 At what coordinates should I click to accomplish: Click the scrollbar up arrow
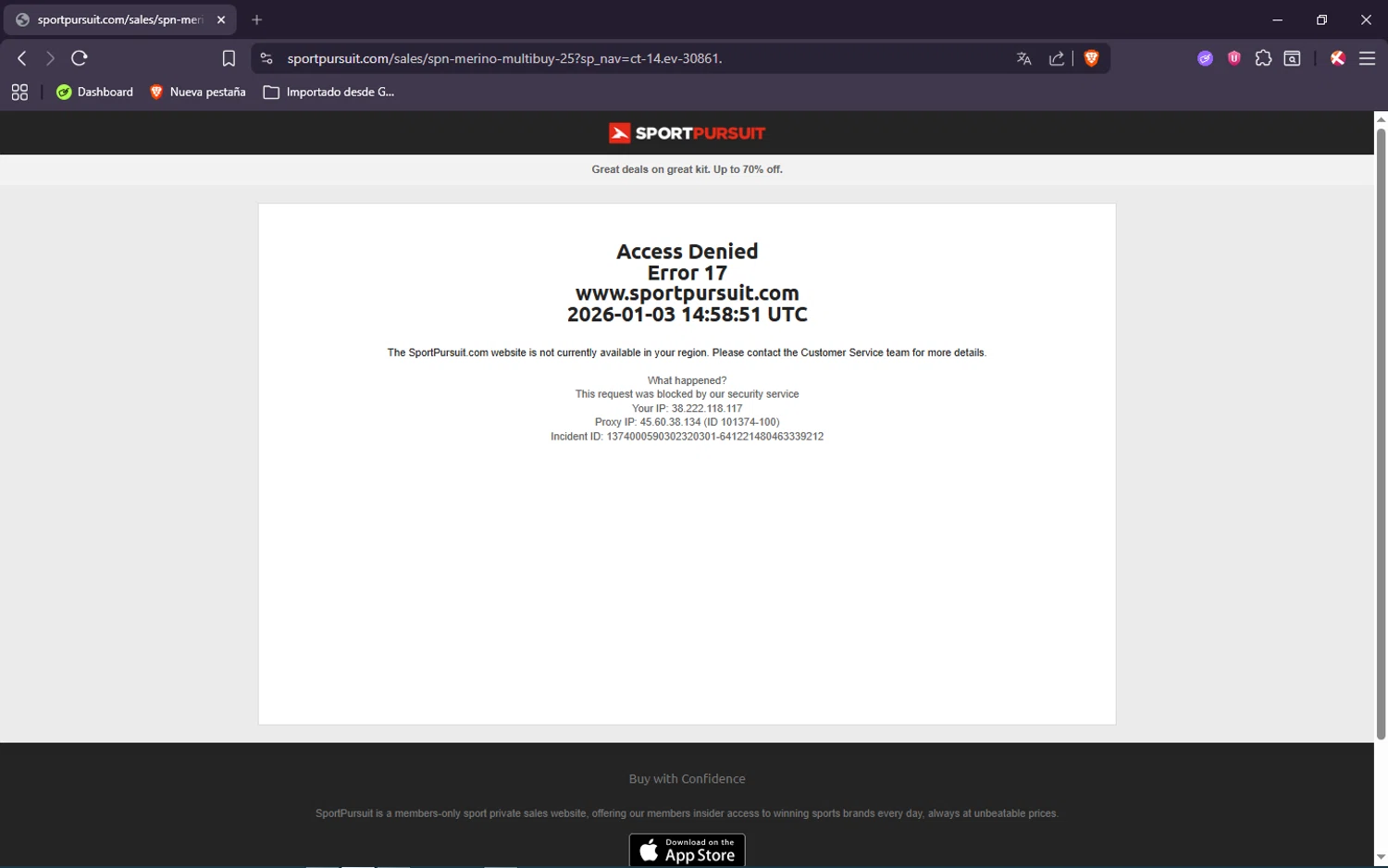[1381, 118]
